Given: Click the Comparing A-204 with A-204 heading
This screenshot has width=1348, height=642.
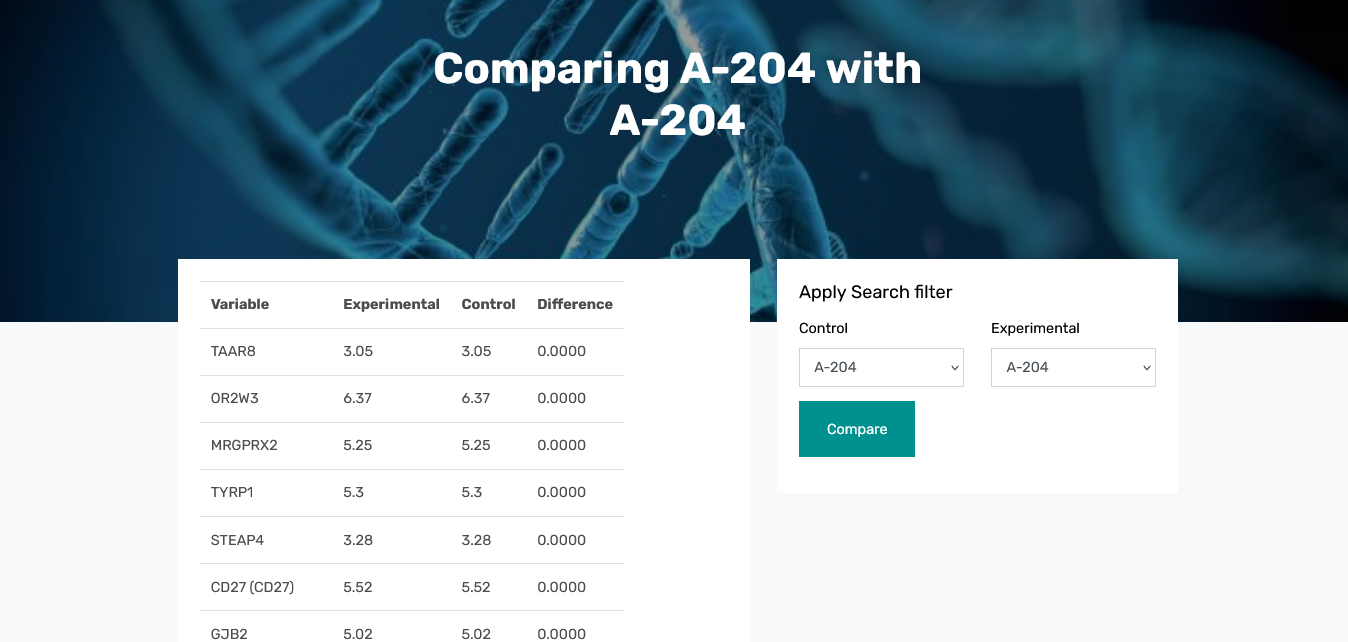Looking at the screenshot, I should pos(677,94).
